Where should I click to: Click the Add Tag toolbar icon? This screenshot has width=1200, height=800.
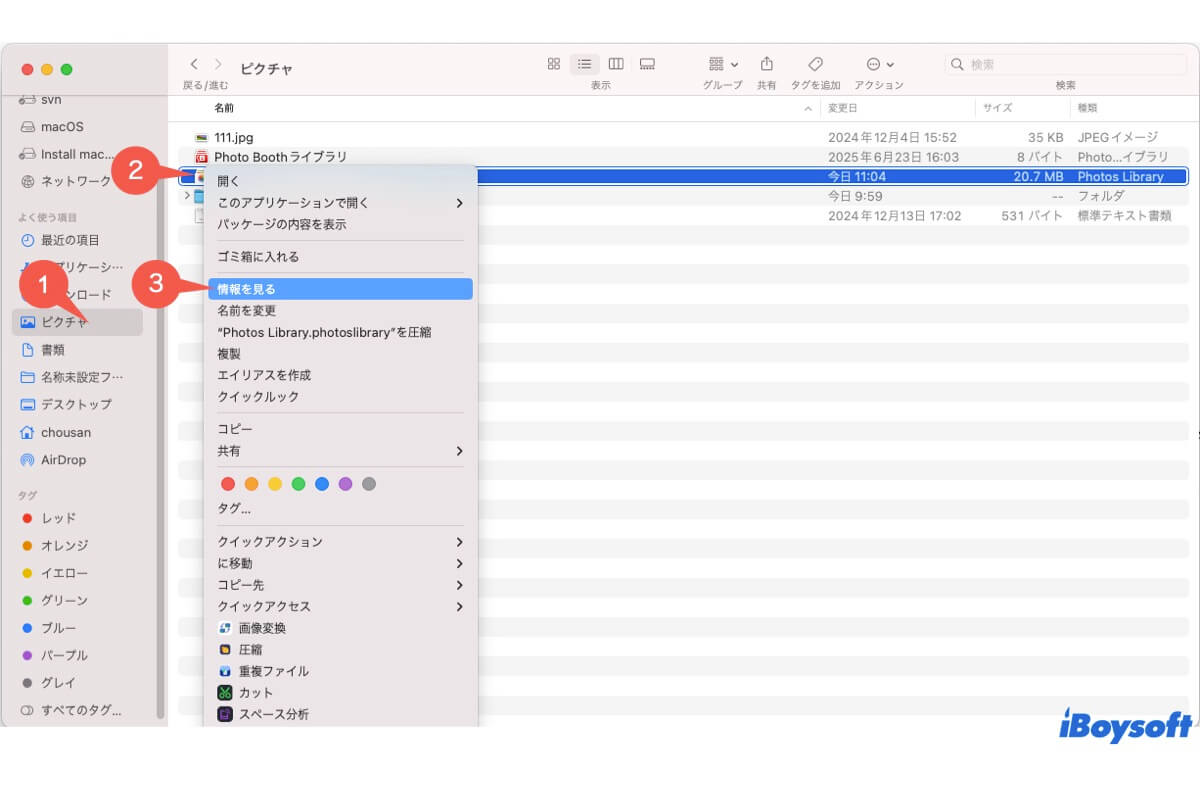pyautogui.click(x=815, y=64)
